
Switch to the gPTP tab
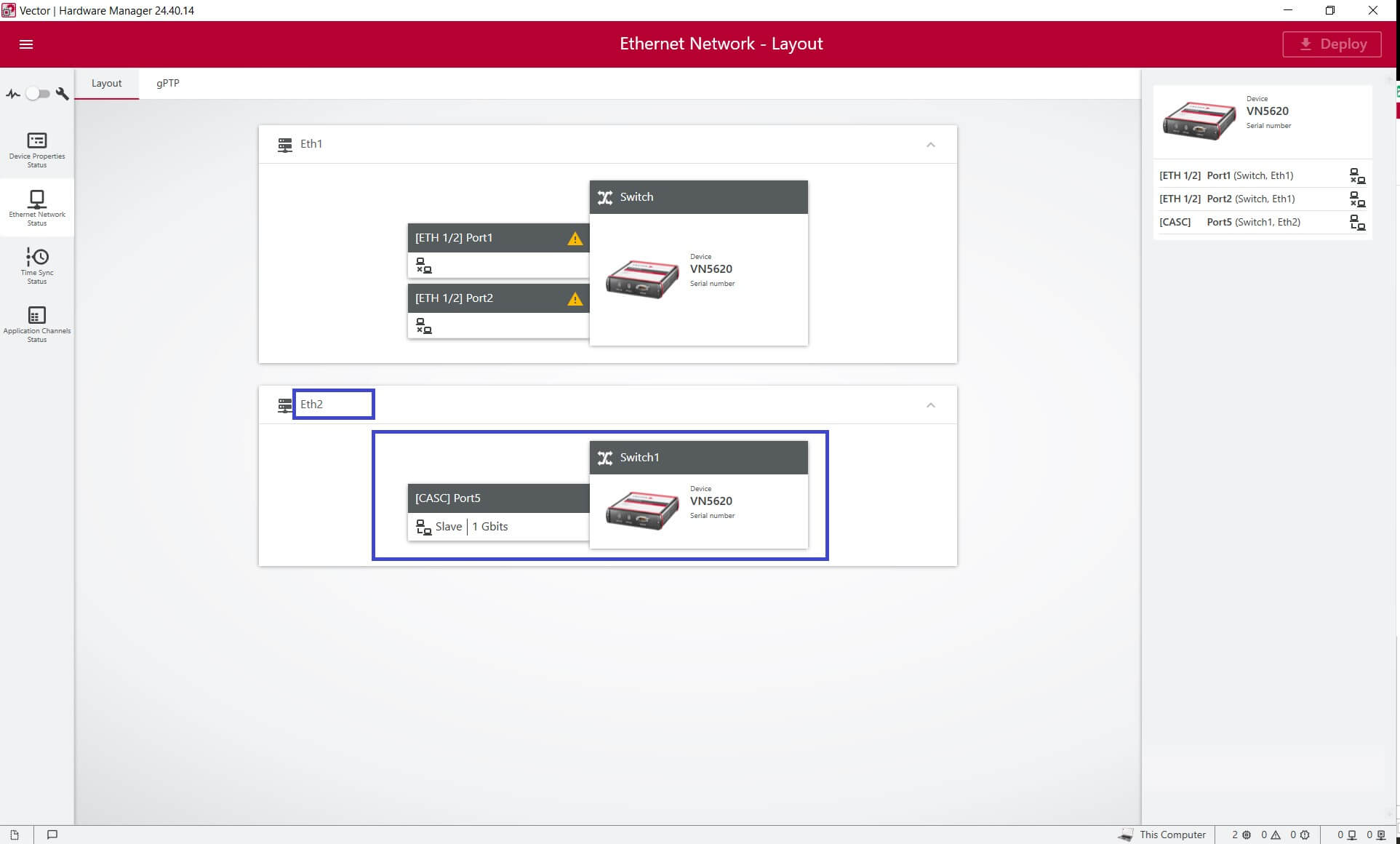click(167, 83)
